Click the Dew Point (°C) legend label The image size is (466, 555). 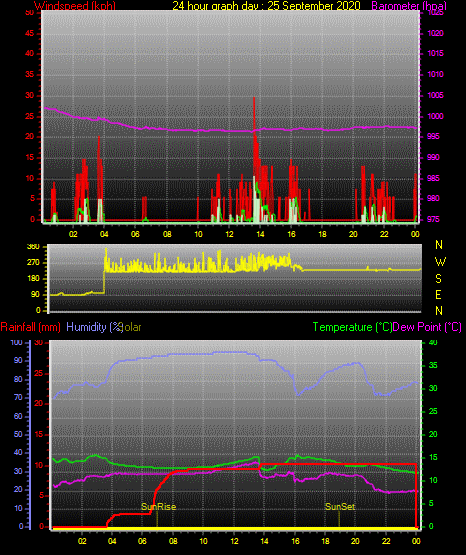point(427,327)
